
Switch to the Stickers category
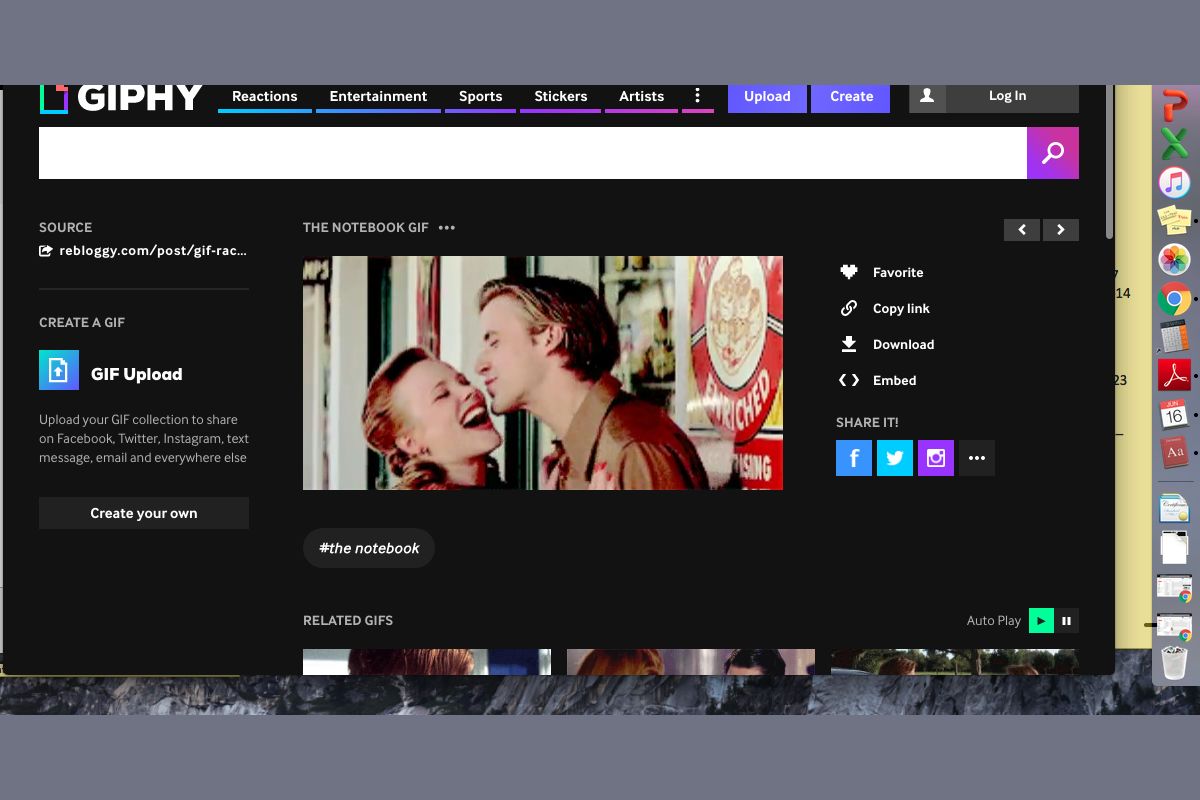click(x=560, y=96)
